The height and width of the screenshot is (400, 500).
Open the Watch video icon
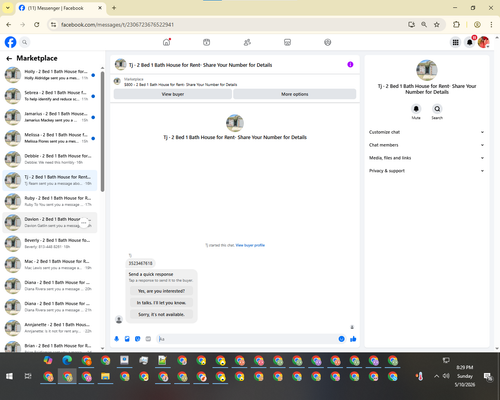click(x=207, y=42)
